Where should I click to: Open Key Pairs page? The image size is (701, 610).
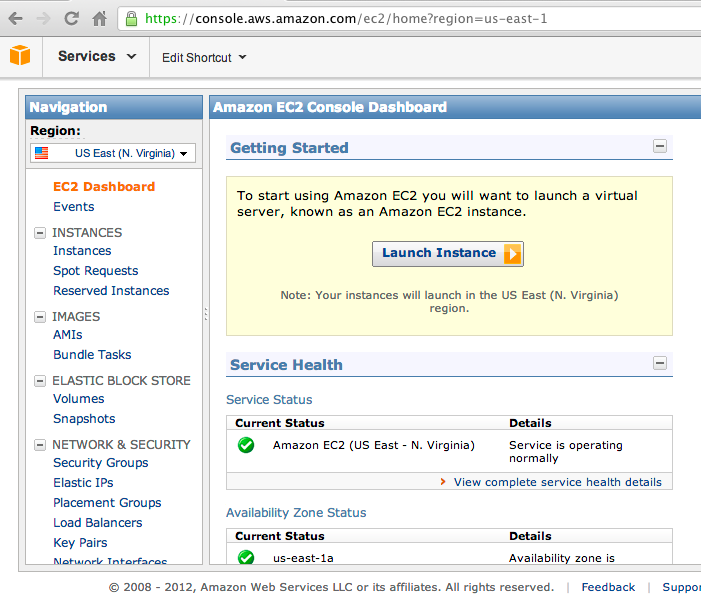80,542
